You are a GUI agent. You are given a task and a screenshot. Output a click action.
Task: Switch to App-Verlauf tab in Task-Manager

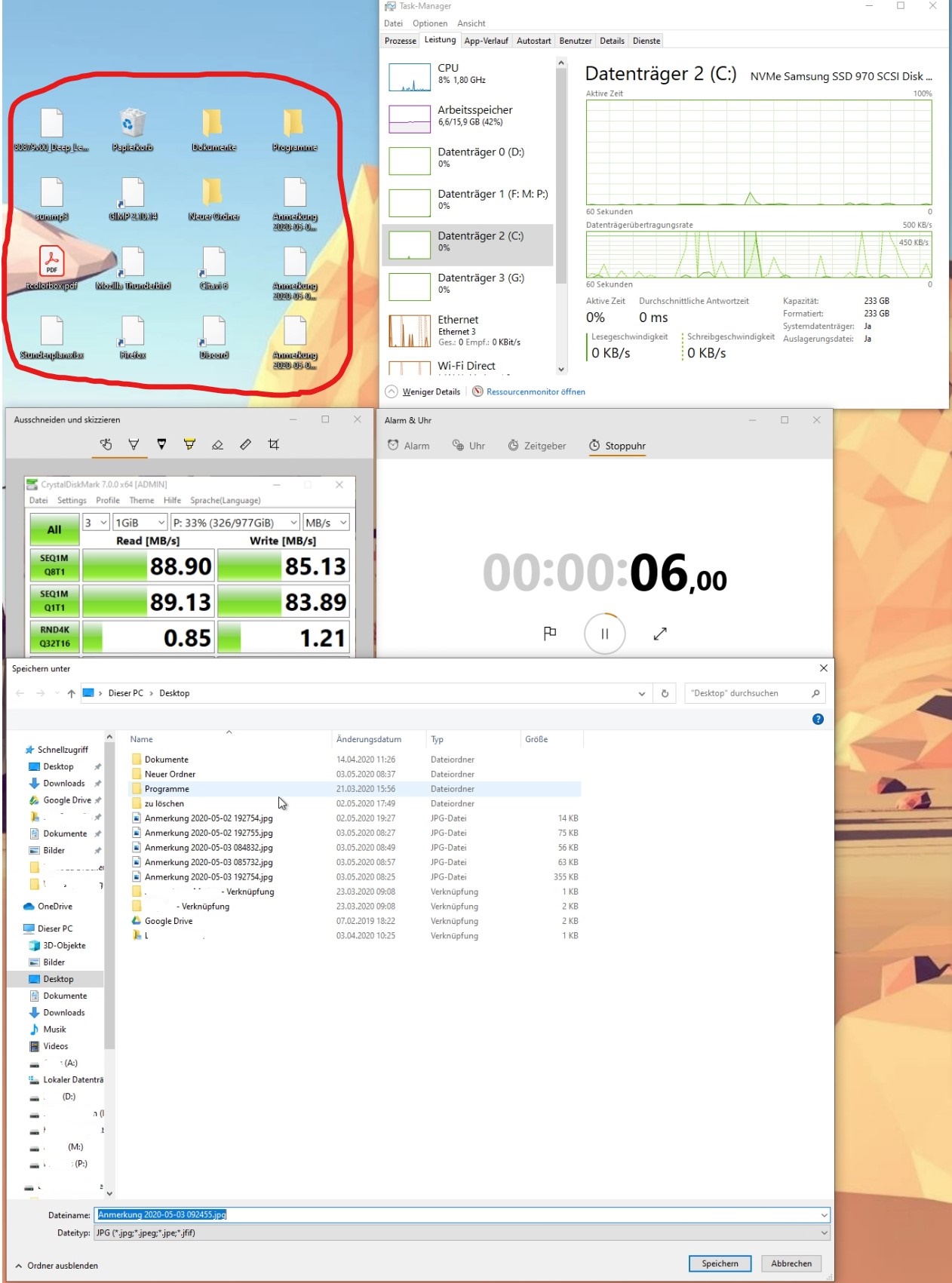click(486, 41)
